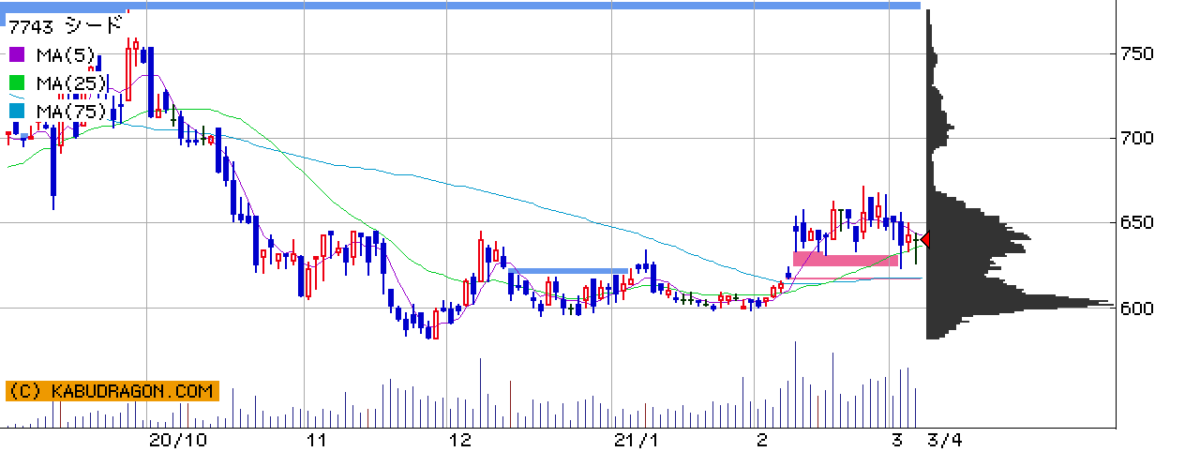This screenshot has height=452, width=1200.
Task: Click the pink support zone rectangle
Action: tap(845, 259)
